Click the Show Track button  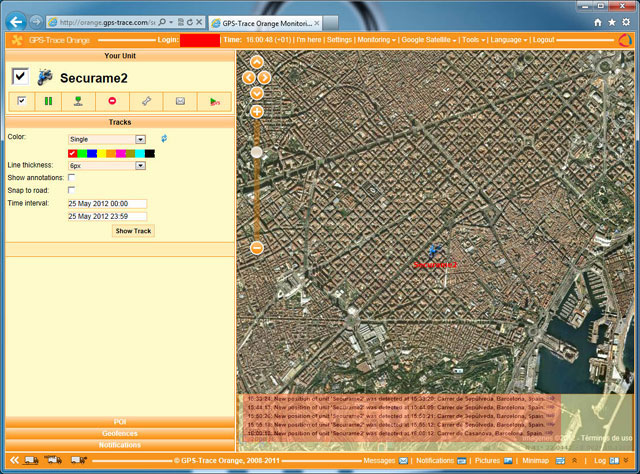pos(133,231)
